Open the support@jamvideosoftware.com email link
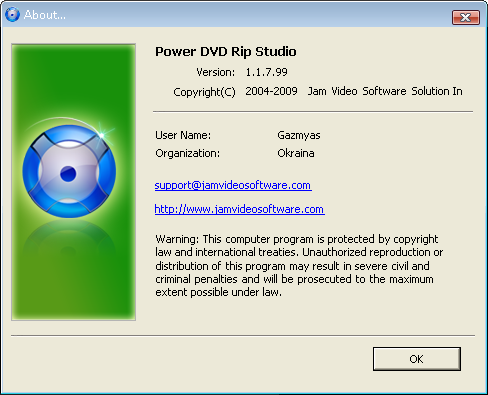Screen dimensions: 488x395 pos(233,185)
